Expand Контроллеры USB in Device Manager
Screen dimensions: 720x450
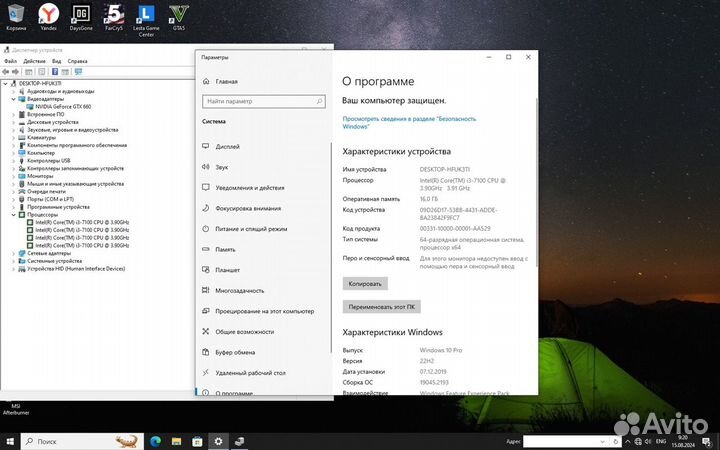tap(13, 161)
